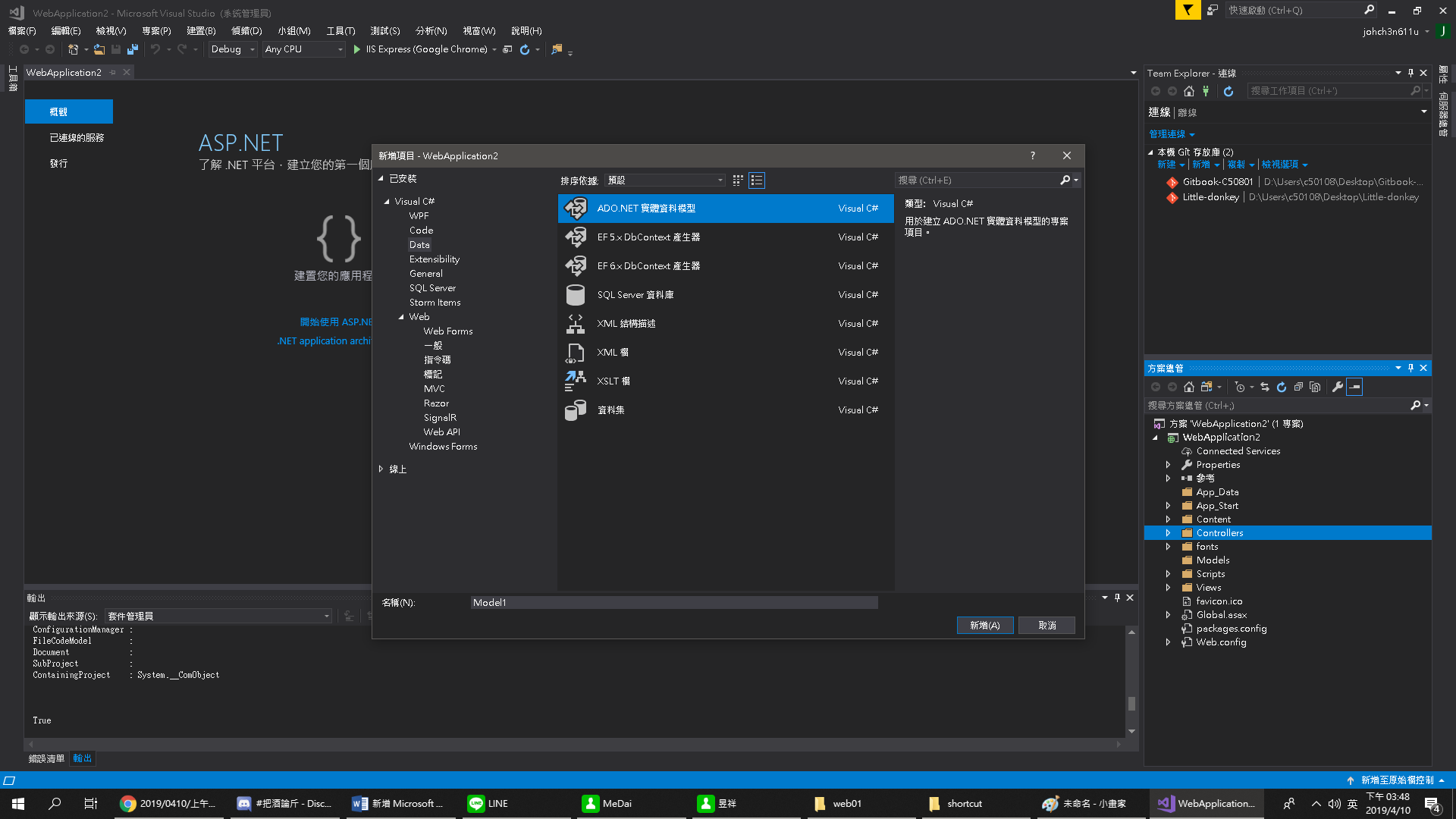This screenshot has height=819, width=1456.
Task: Open Chrome from Windows taskbar
Action: [x=169, y=804]
